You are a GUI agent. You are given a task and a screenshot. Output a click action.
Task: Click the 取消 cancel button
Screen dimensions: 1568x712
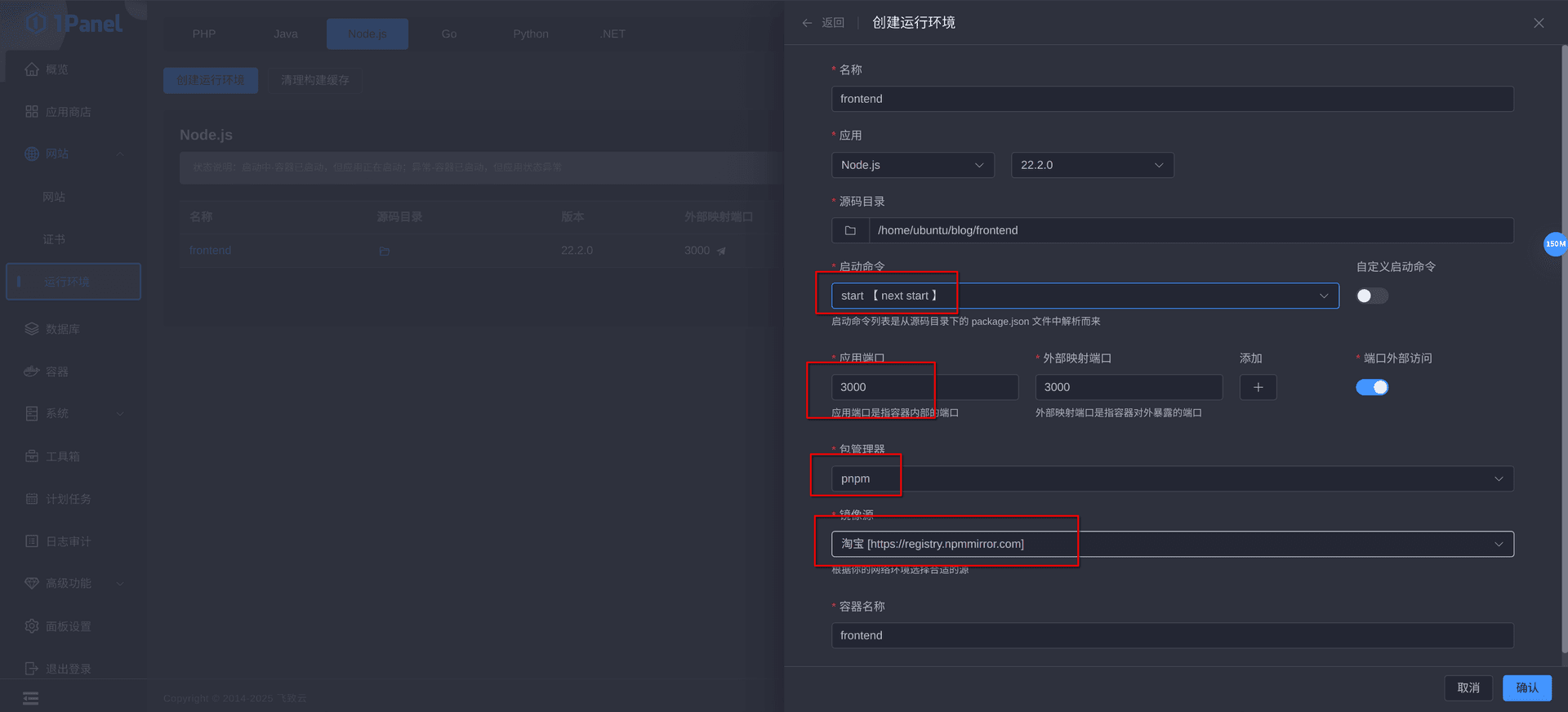pos(1468,688)
